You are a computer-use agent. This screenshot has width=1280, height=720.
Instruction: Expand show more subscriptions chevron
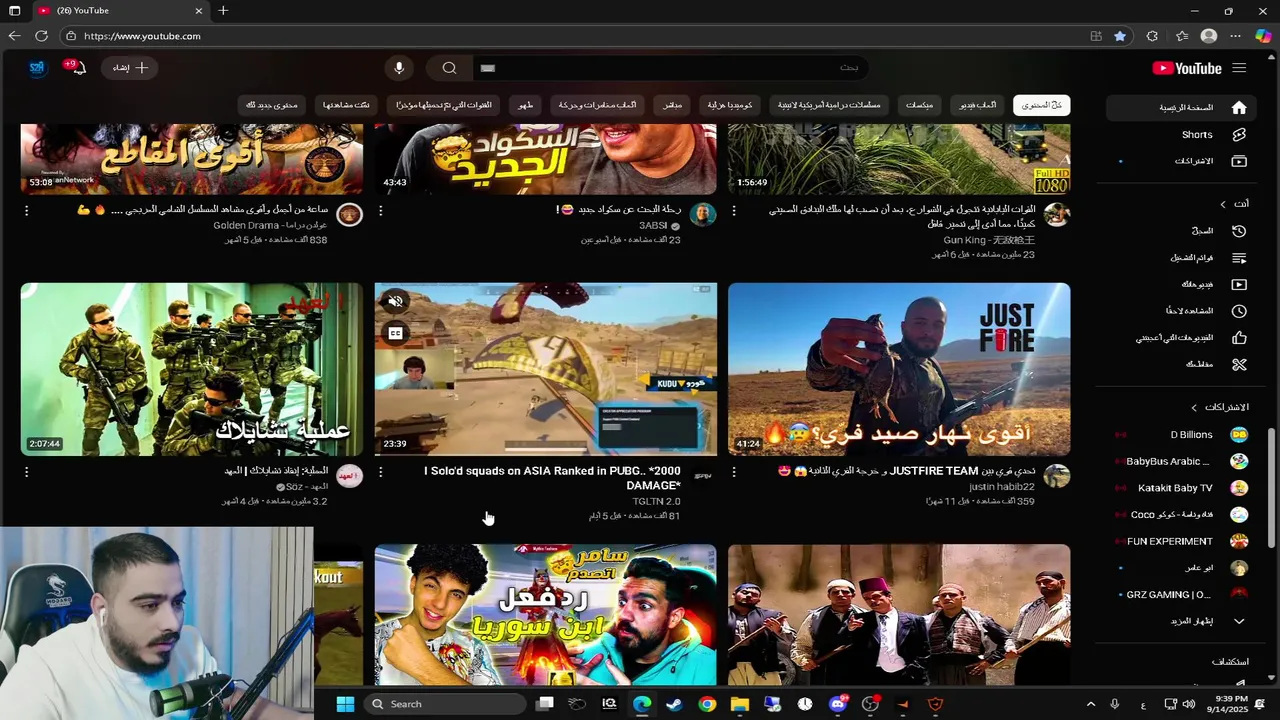tap(1239, 621)
